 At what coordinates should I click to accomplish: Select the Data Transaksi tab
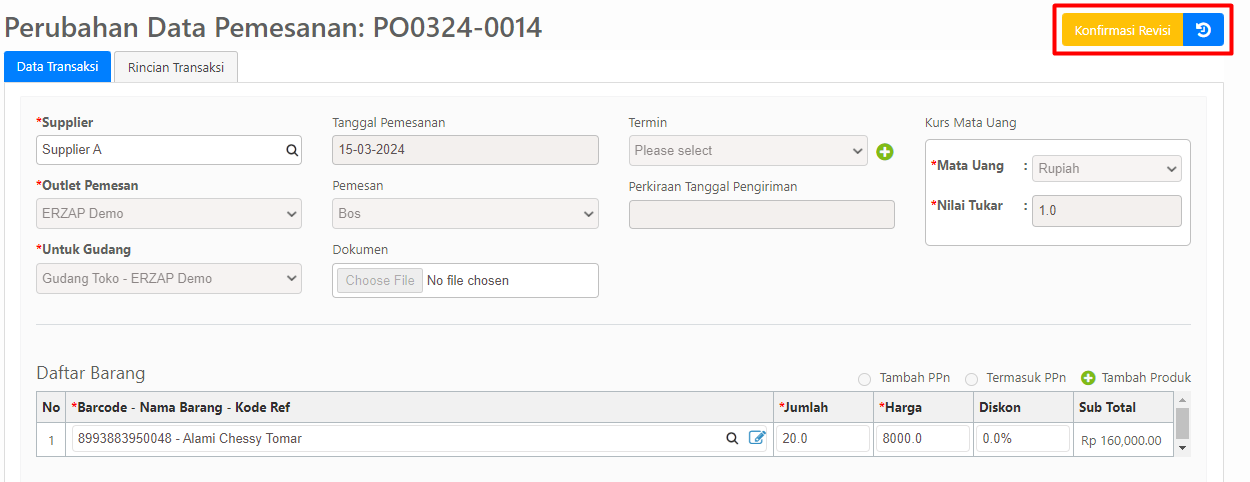point(58,67)
